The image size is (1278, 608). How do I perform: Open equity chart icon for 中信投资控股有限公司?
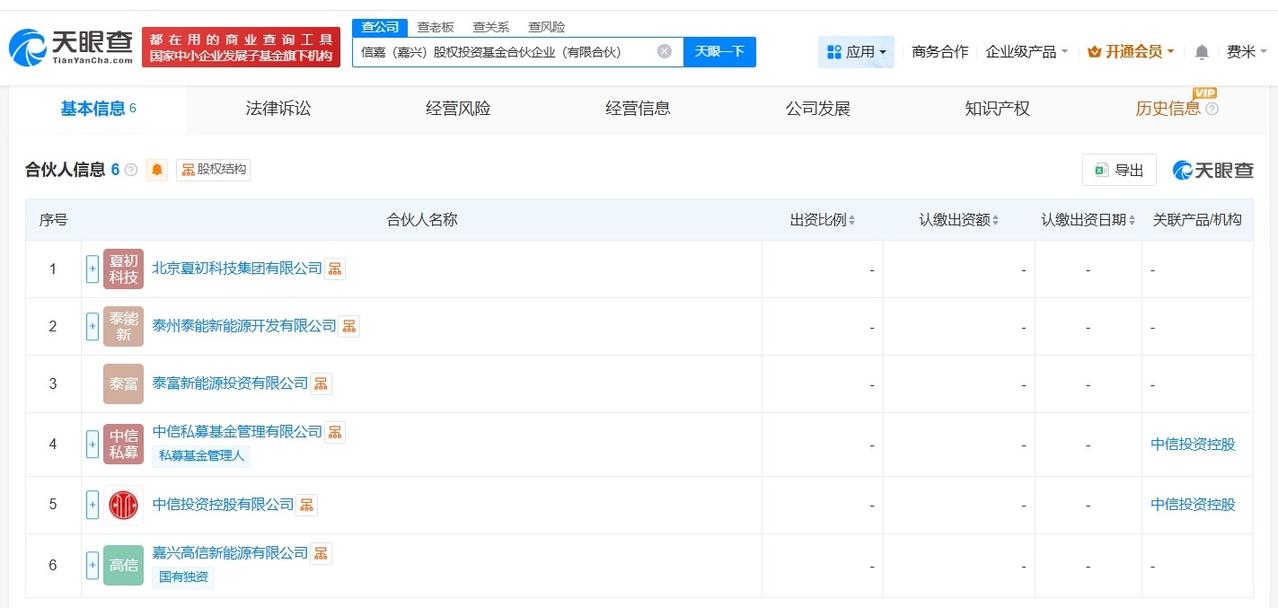(x=307, y=504)
